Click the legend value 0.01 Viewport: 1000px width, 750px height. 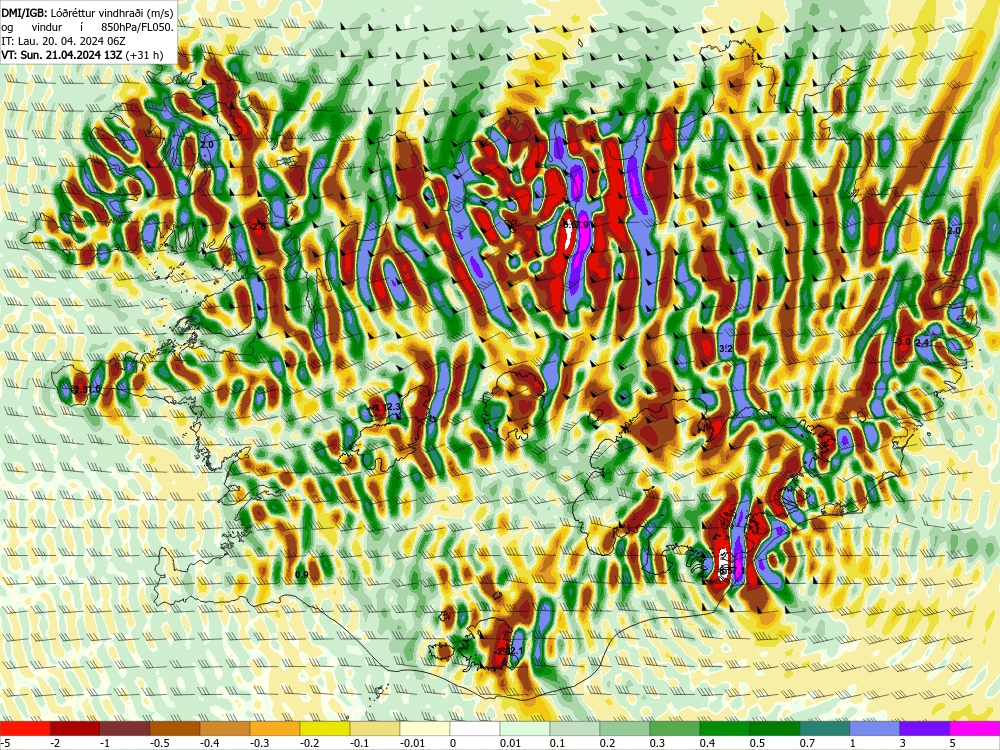[x=510, y=743]
